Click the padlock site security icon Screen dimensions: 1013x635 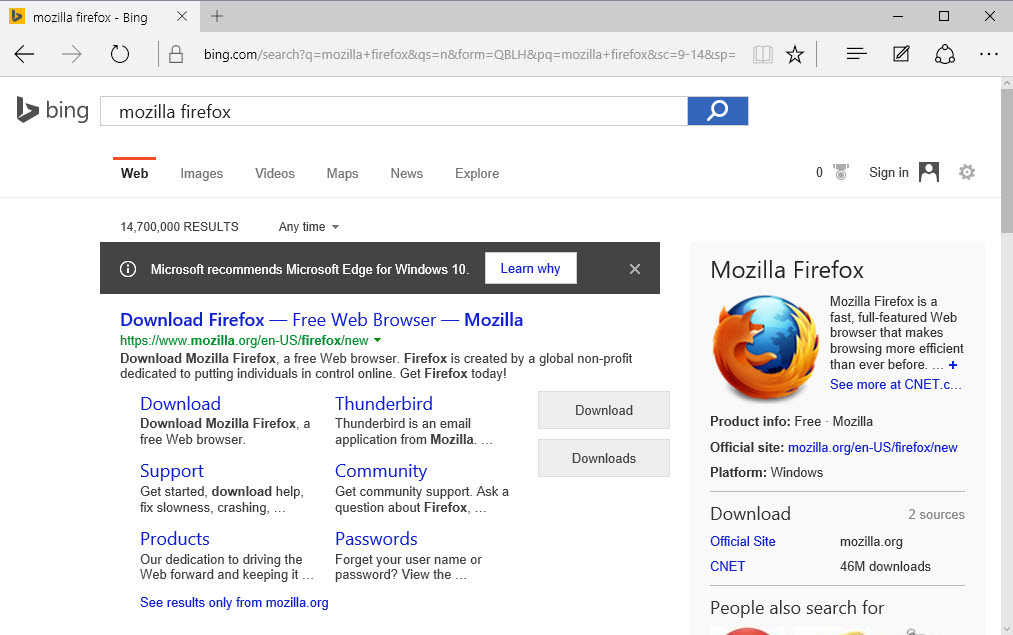coord(176,54)
